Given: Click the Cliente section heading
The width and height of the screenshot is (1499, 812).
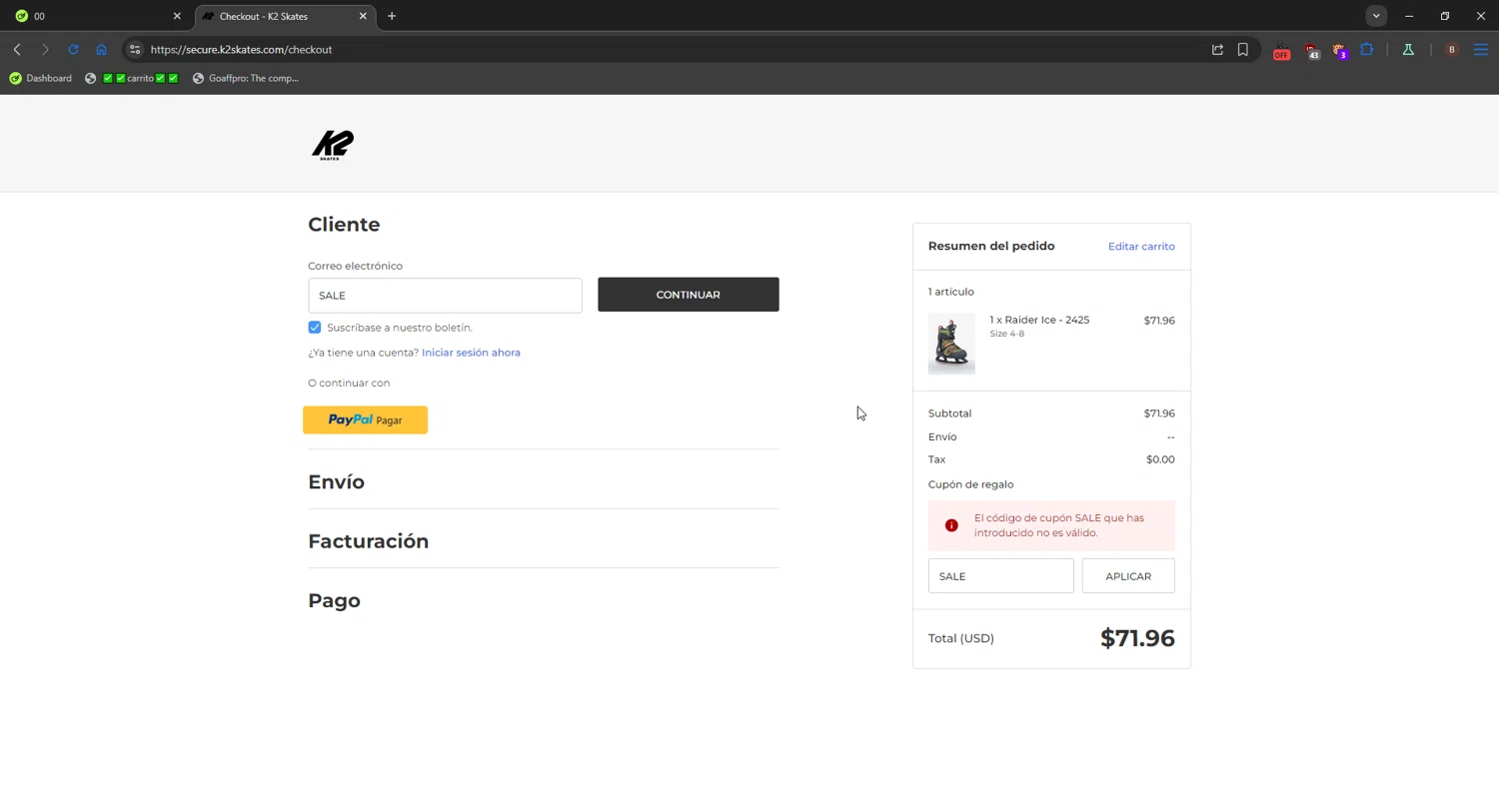Looking at the screenshot, I should point(344,225).
